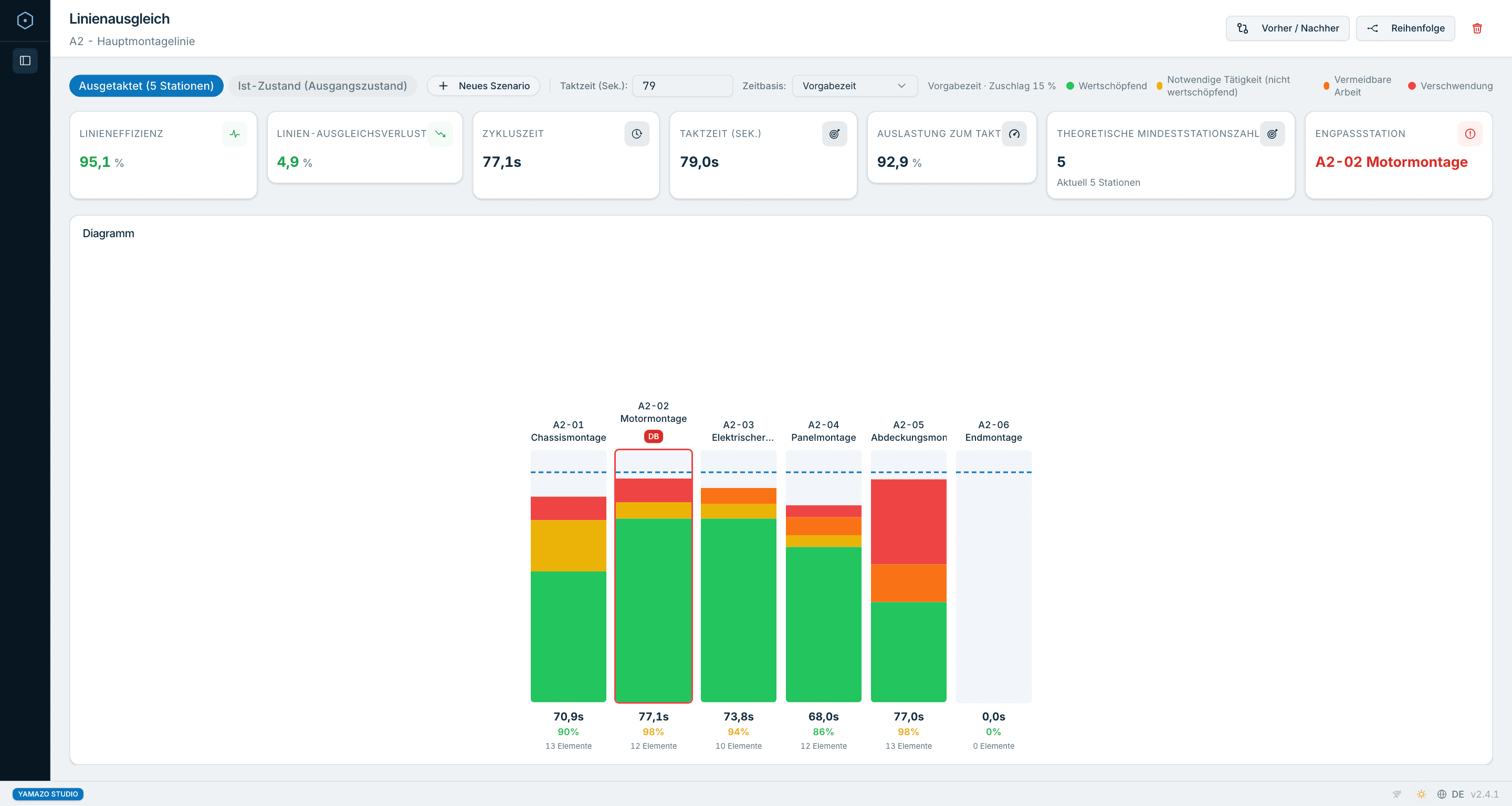Image resolution: width=1512 pixels, height=806 pixels.
Task: Click the DB badge on A2-02
Action: [653, 437]
